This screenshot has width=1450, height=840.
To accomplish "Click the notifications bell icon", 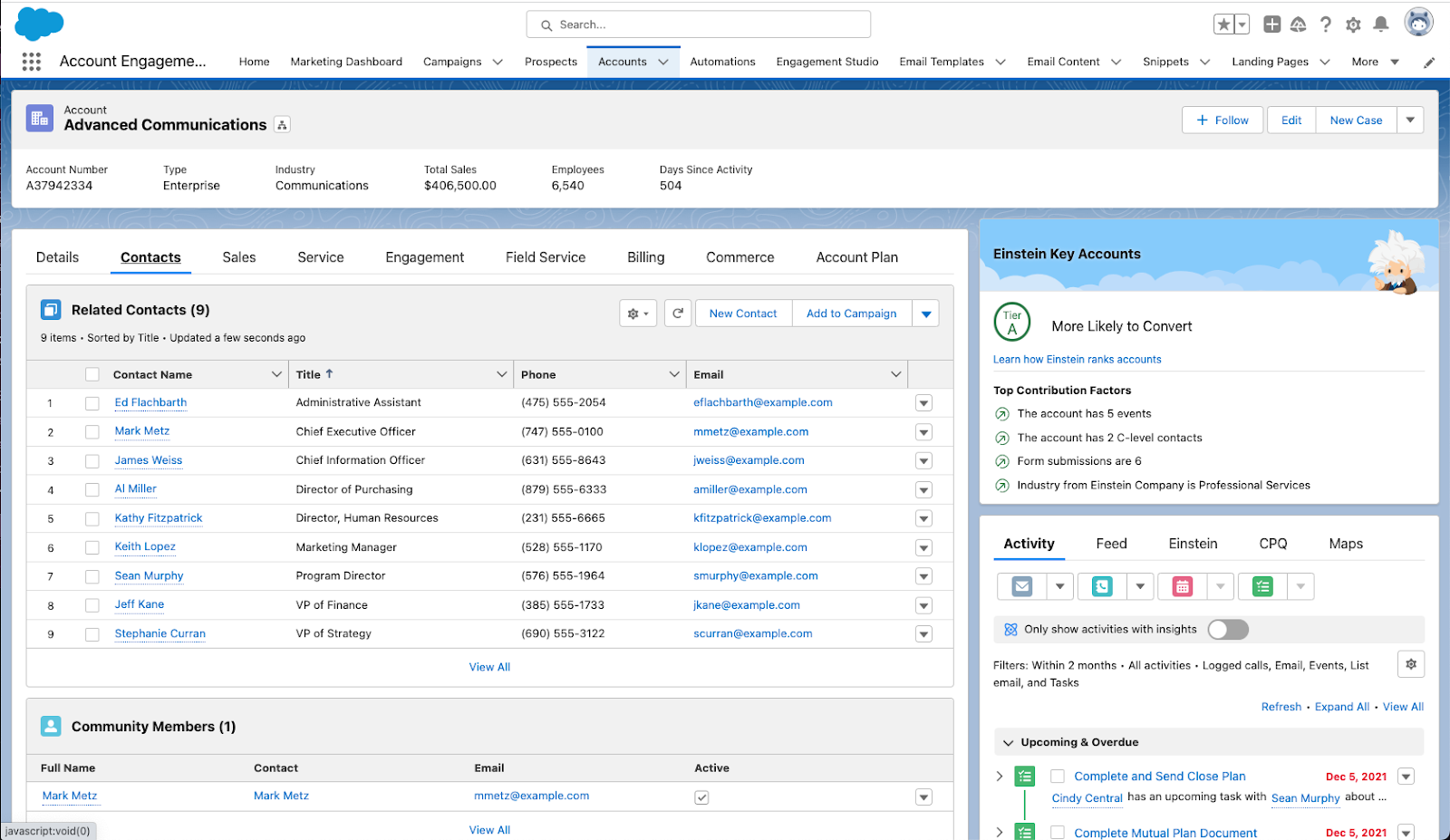I will click(1380, 24).
